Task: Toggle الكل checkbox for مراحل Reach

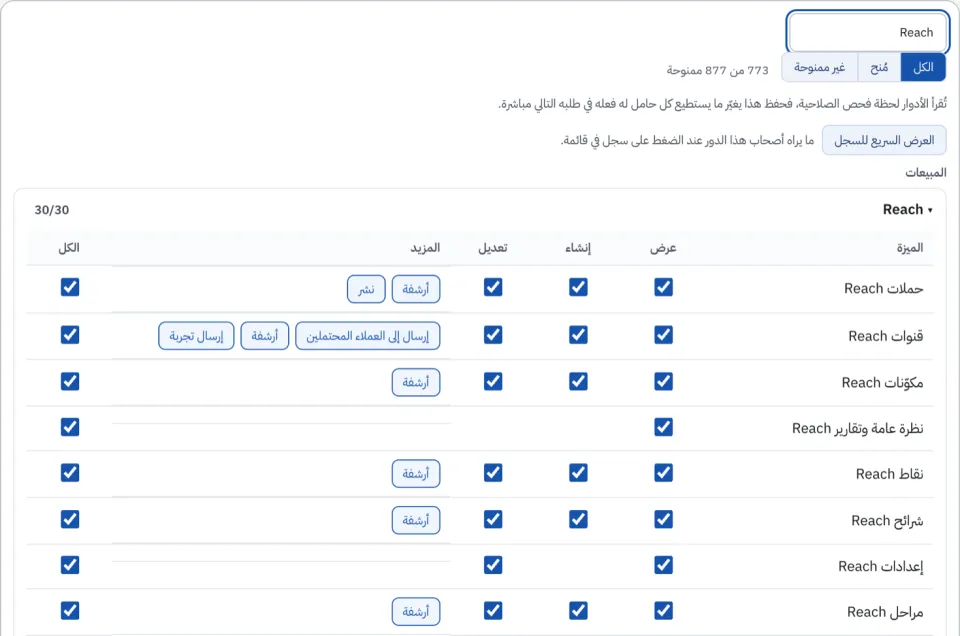Action: (70, 610)
